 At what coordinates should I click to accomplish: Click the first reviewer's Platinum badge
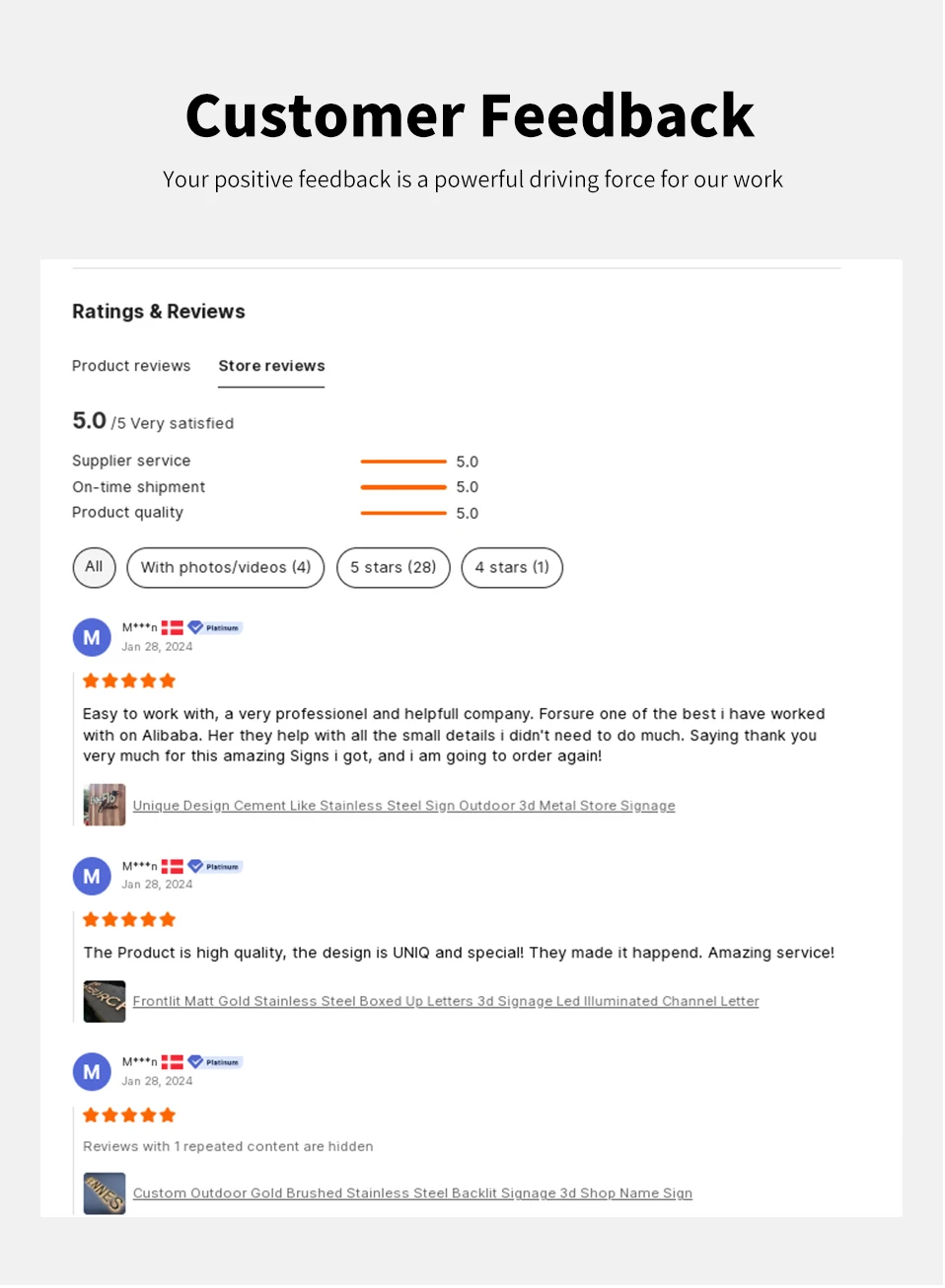215,627
